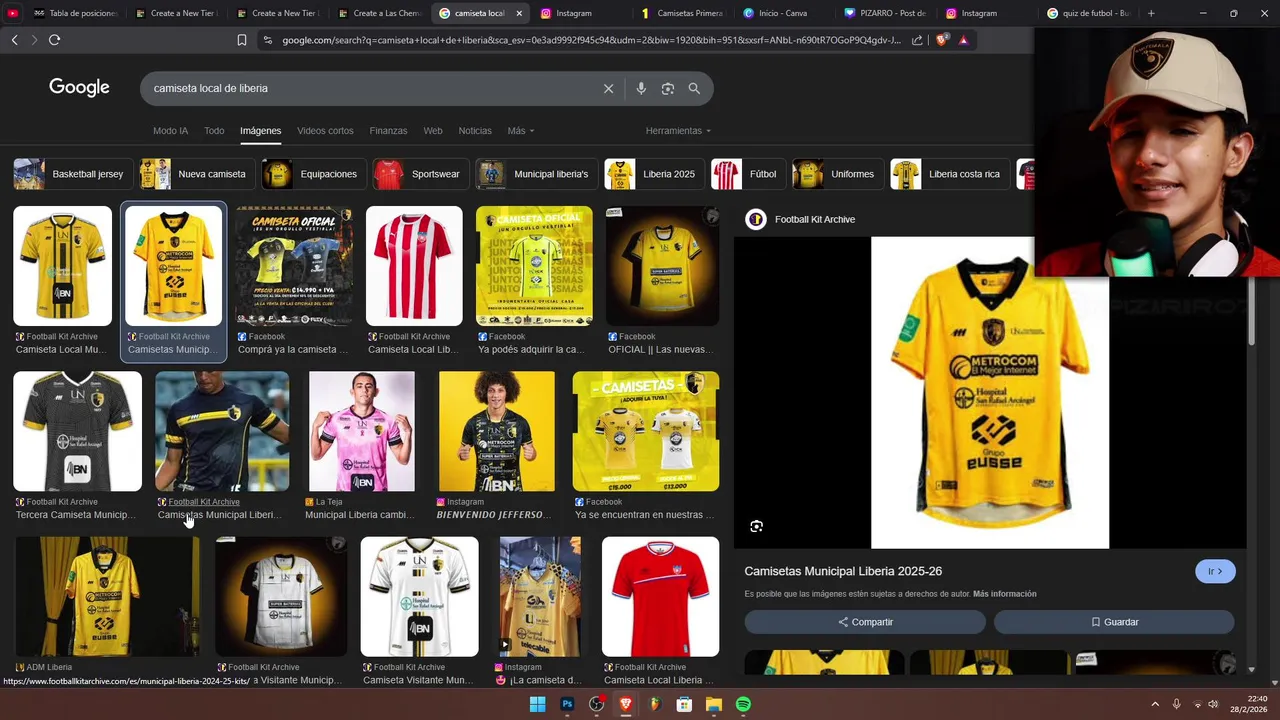Open visual search icon on preview image
The width and height of the screenshot is (1280, 720).
757,526
